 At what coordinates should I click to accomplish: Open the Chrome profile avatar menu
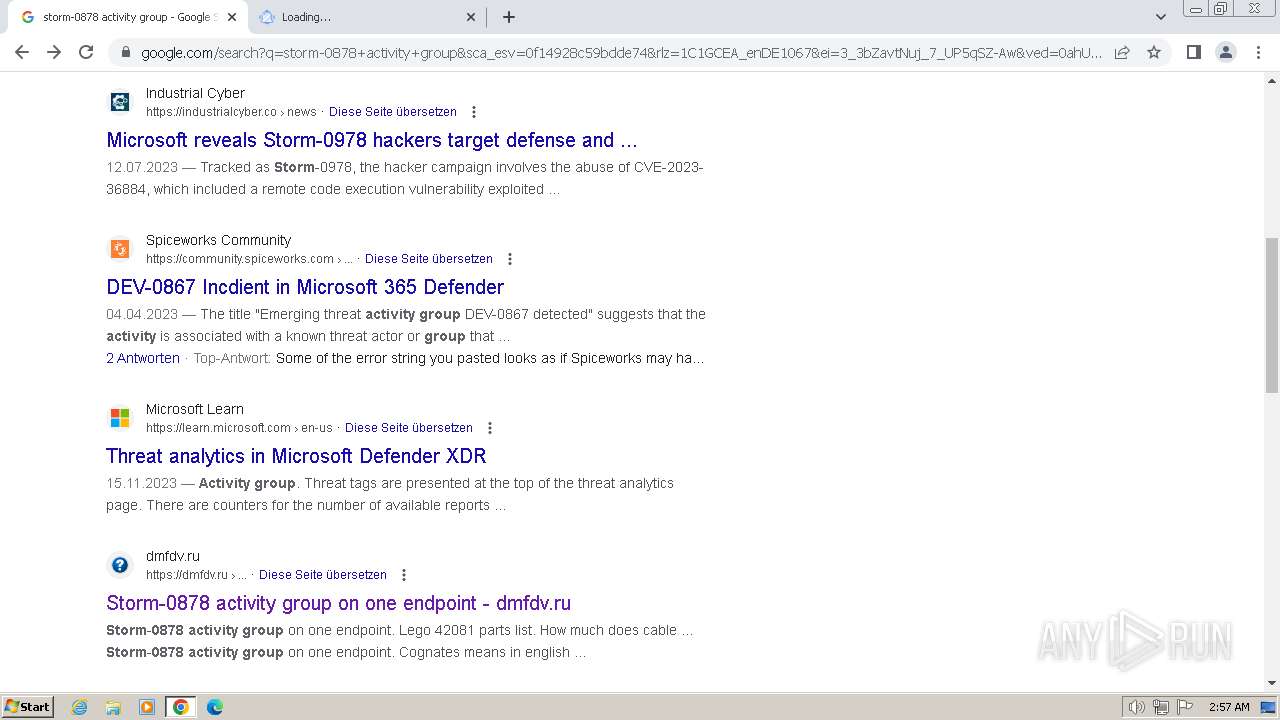click(1225, 52)
